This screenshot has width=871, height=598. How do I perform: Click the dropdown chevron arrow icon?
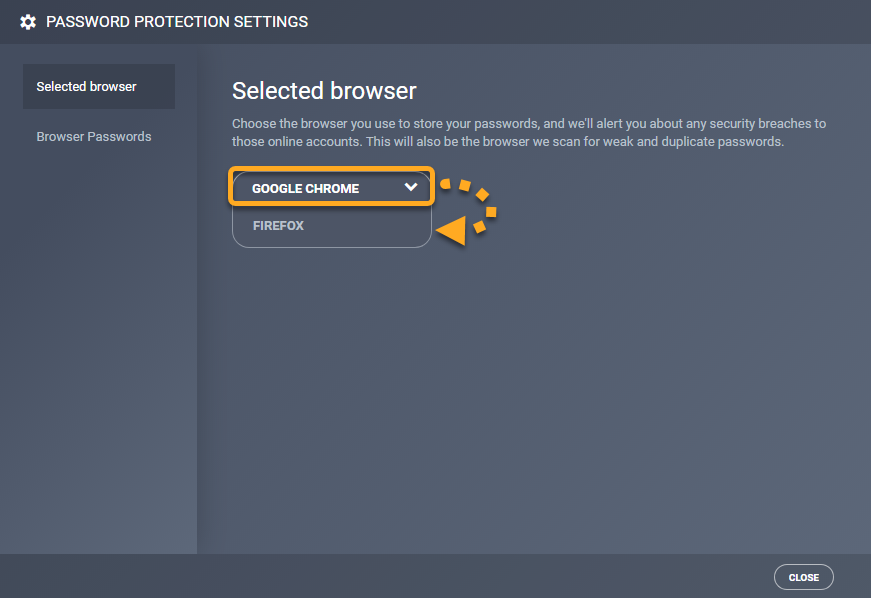click(x=410, y=187)
